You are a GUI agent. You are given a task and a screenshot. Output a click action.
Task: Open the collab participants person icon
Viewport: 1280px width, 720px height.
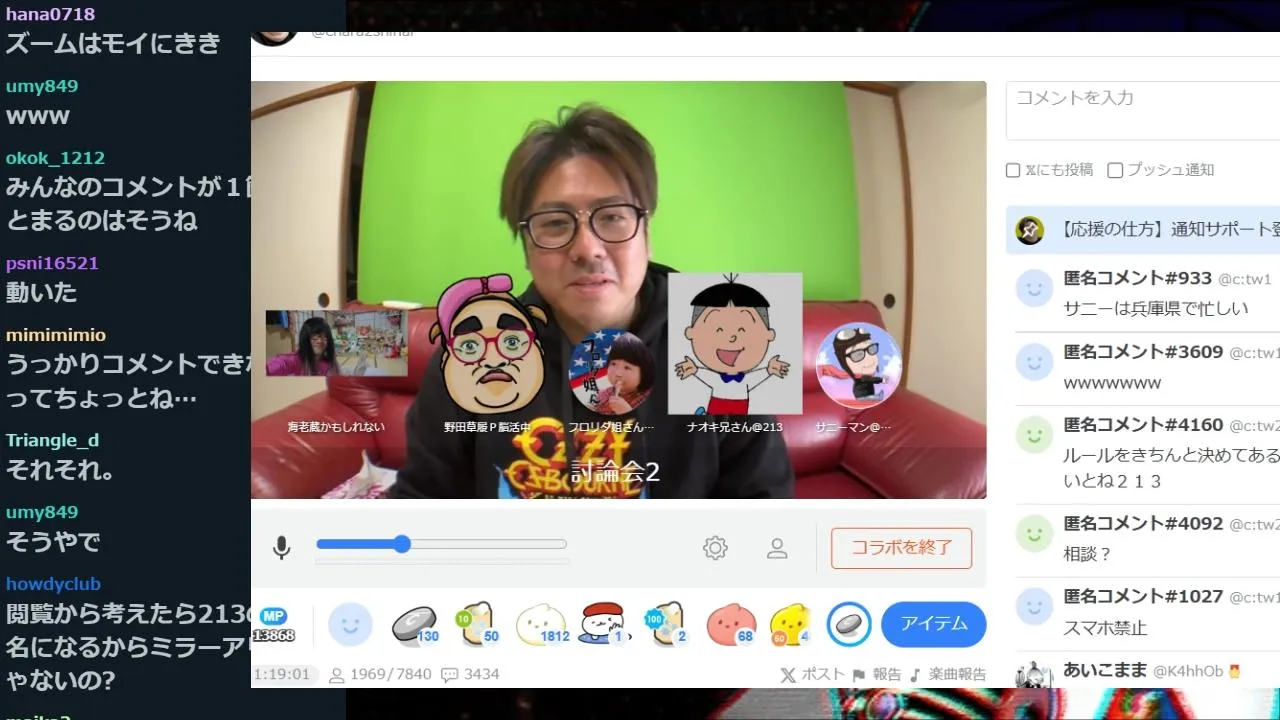click(x=777, y=548)
